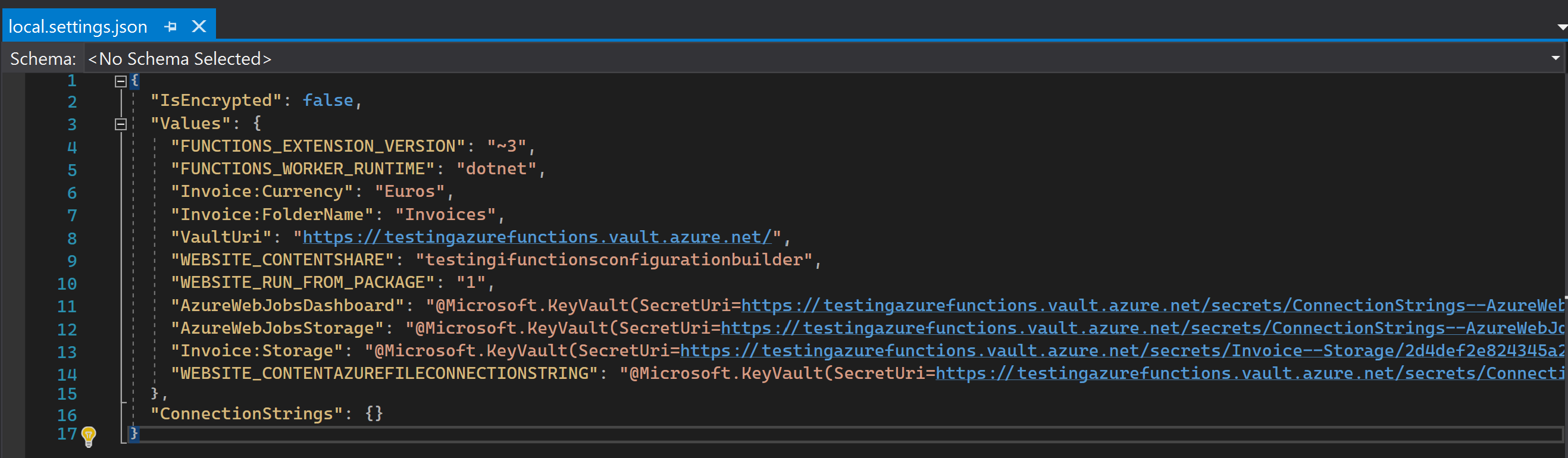Click the "ConnectionStrings" key on line 16

[x=246, y=414]
